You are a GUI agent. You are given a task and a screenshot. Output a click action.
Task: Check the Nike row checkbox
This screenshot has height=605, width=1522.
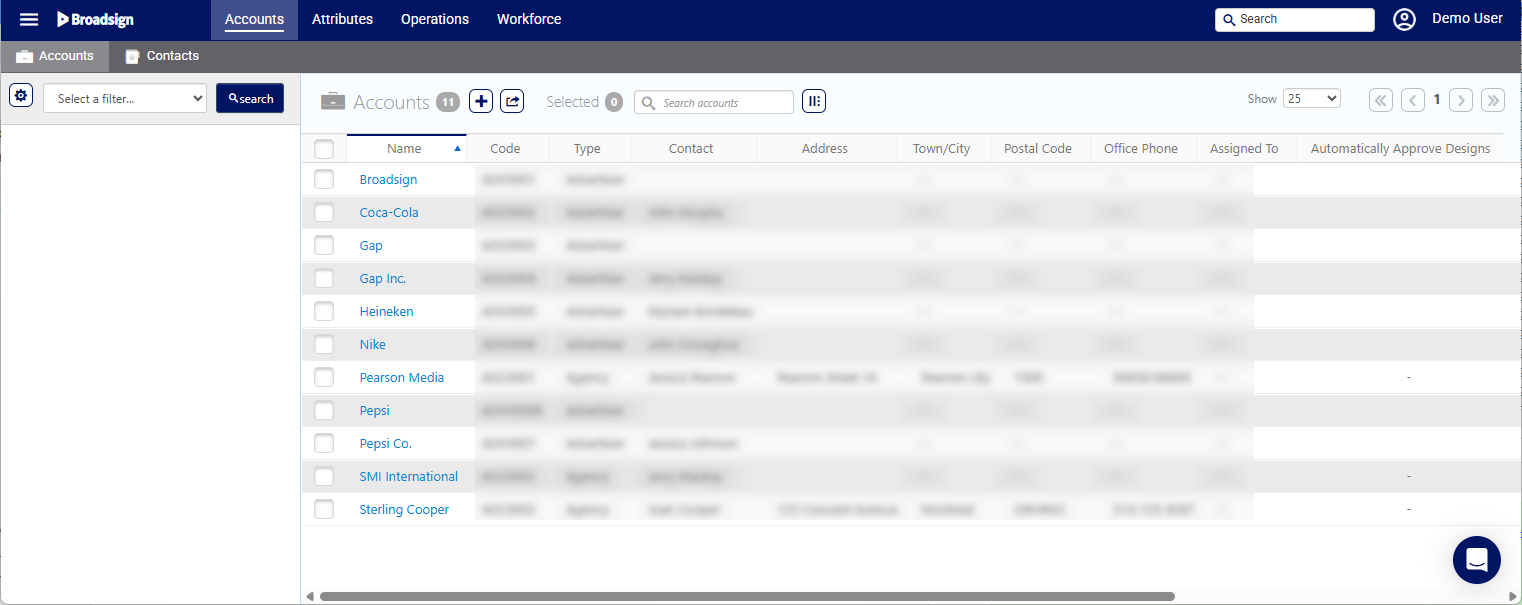point(324,345)
